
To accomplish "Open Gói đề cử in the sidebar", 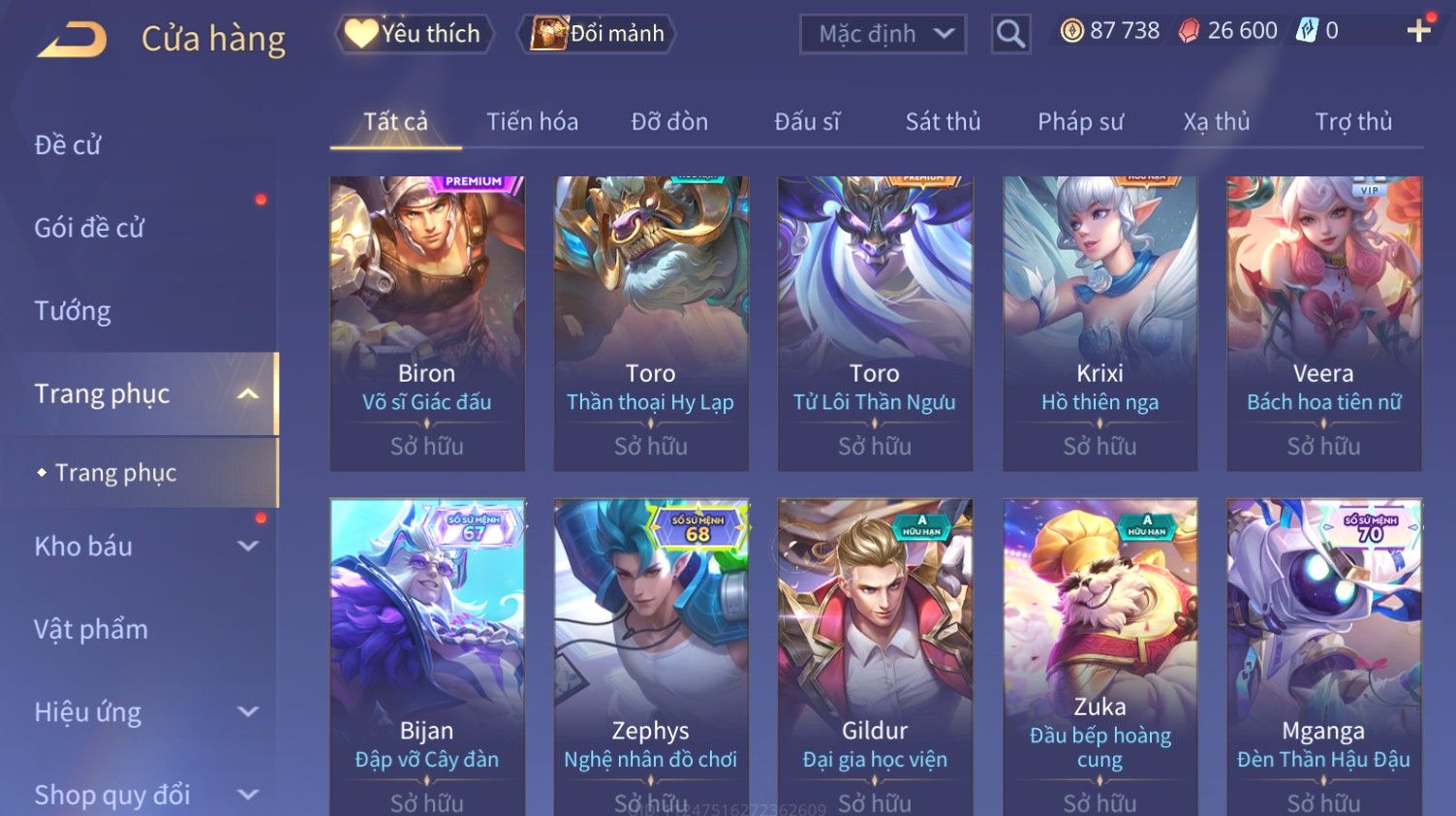I will (89, 228).
